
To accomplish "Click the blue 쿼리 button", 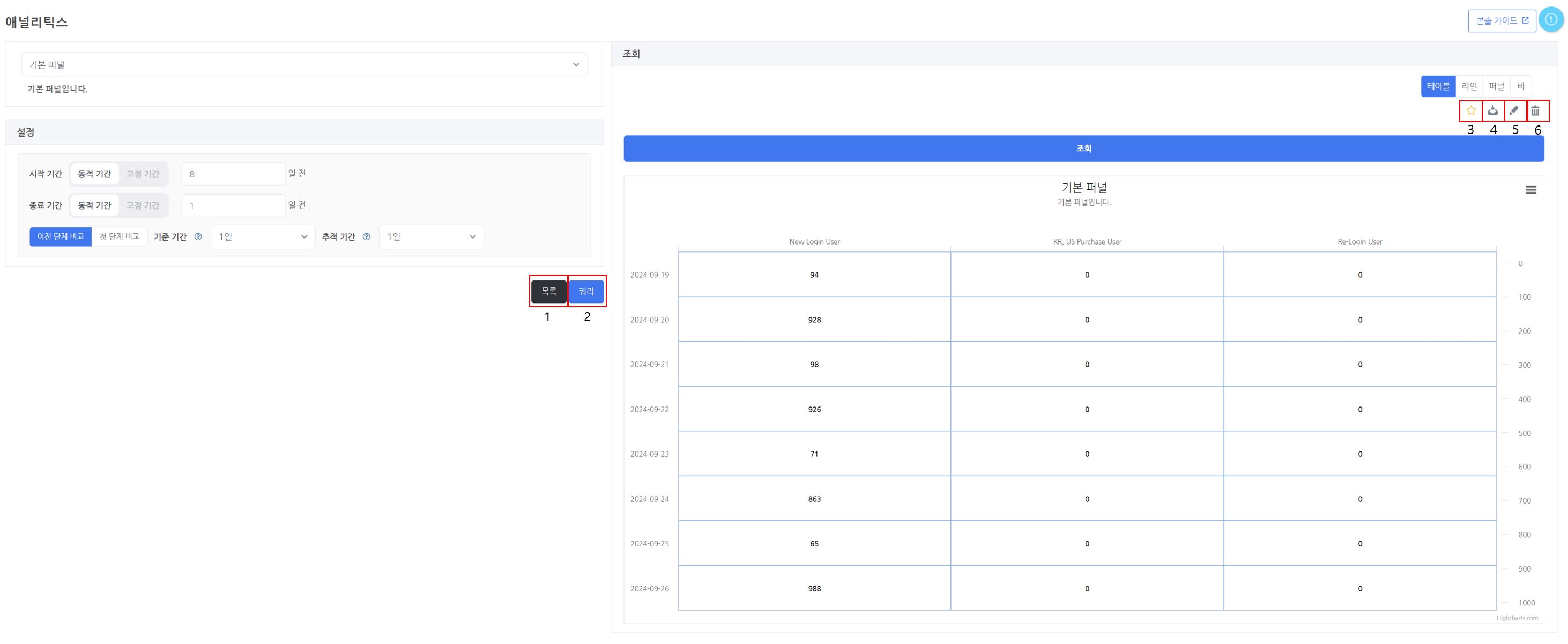I will (585, 292).
